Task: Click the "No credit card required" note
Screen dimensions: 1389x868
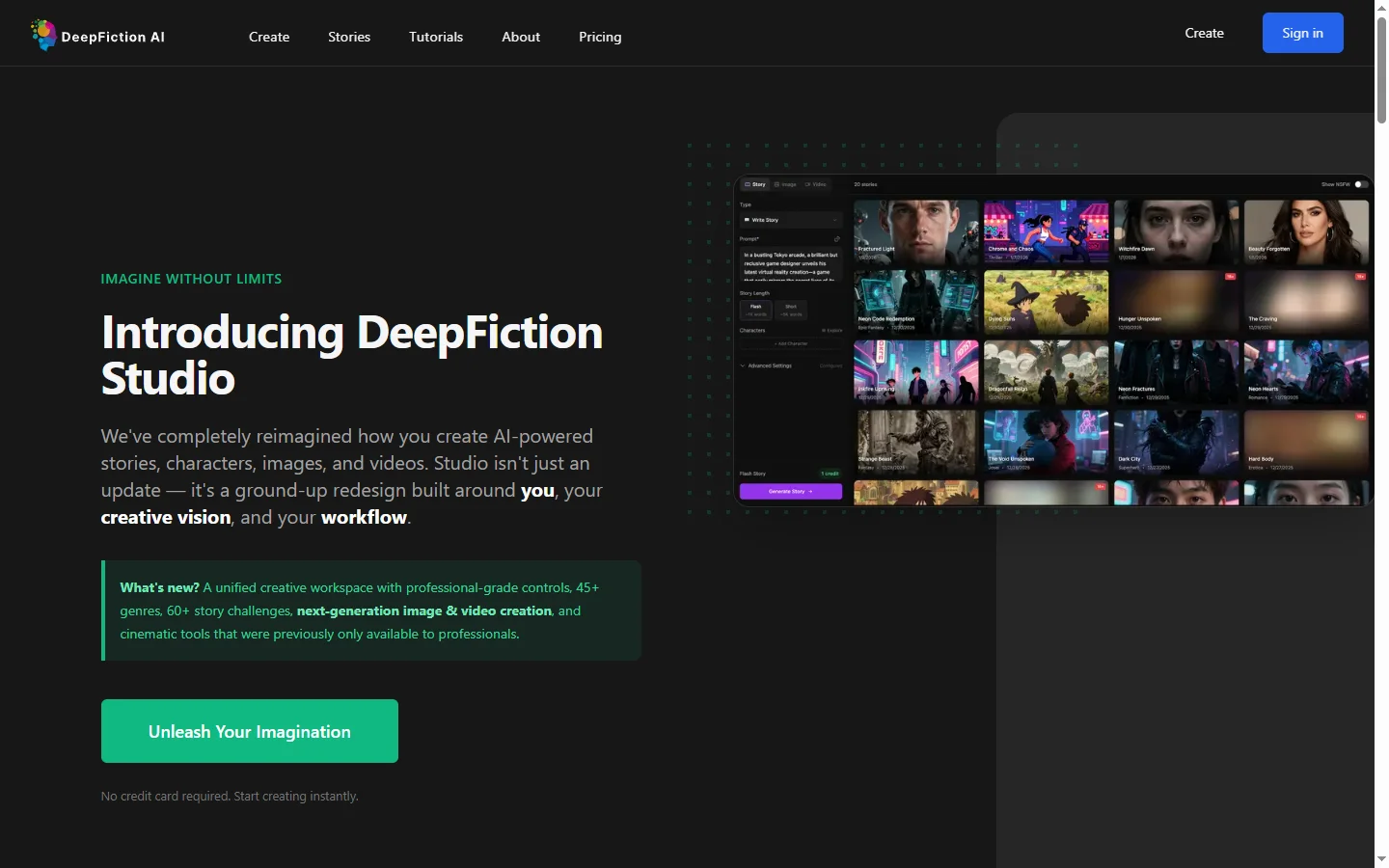Action: (230, 796)
